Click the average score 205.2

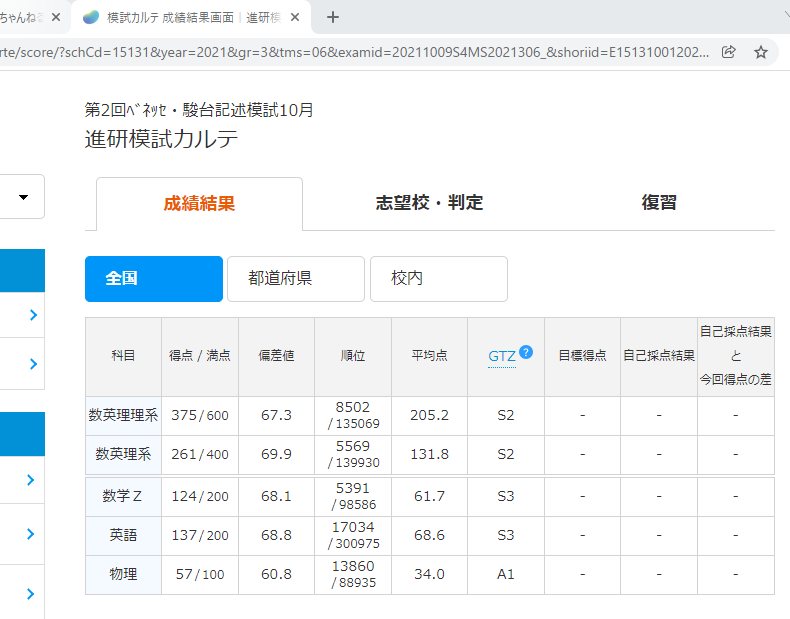429,416
